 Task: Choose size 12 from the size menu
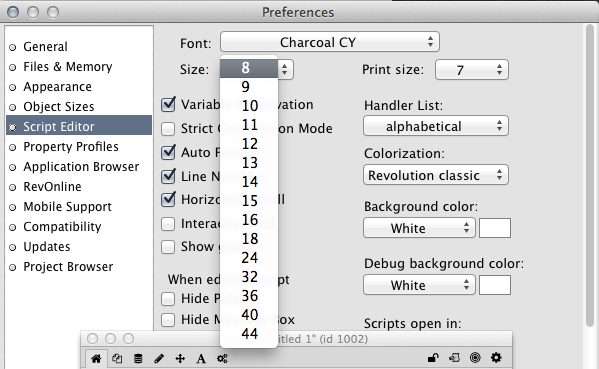(249, 144)
